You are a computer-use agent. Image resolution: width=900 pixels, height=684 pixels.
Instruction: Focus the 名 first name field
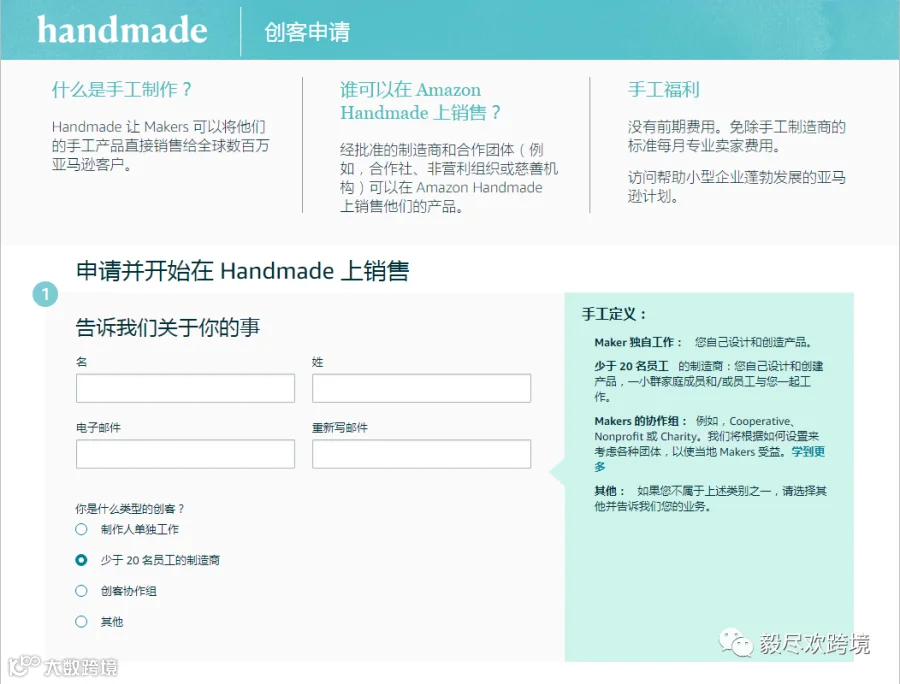185,388
